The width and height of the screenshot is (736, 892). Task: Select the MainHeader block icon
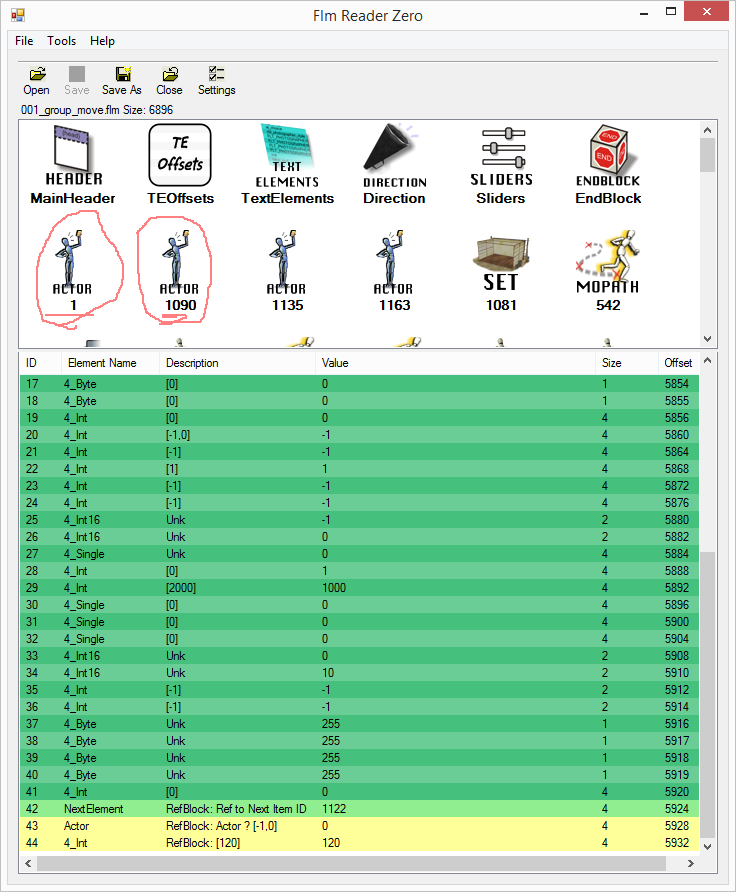[x=73, y=165]
